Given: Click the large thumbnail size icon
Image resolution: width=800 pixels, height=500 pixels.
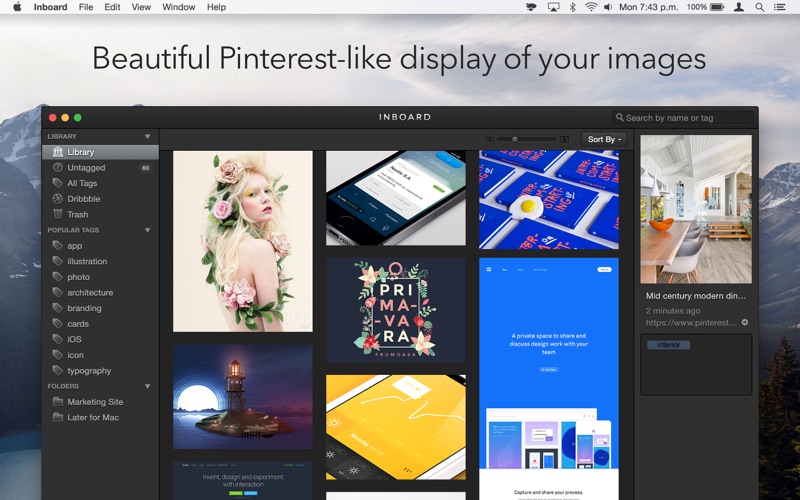Looking at the screenshot, I should click(564, 139).
